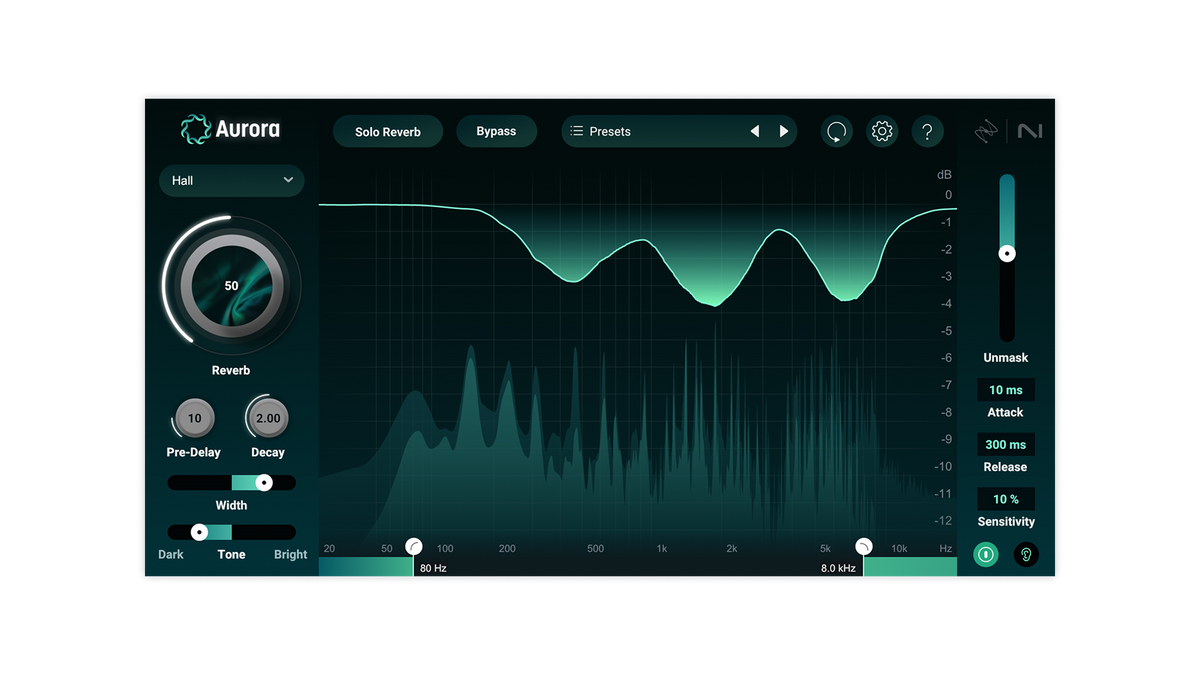This screenshot has width=1200, height=675.
Task: Open the Hall reverb type dropdown
Action: coord(232,180)
